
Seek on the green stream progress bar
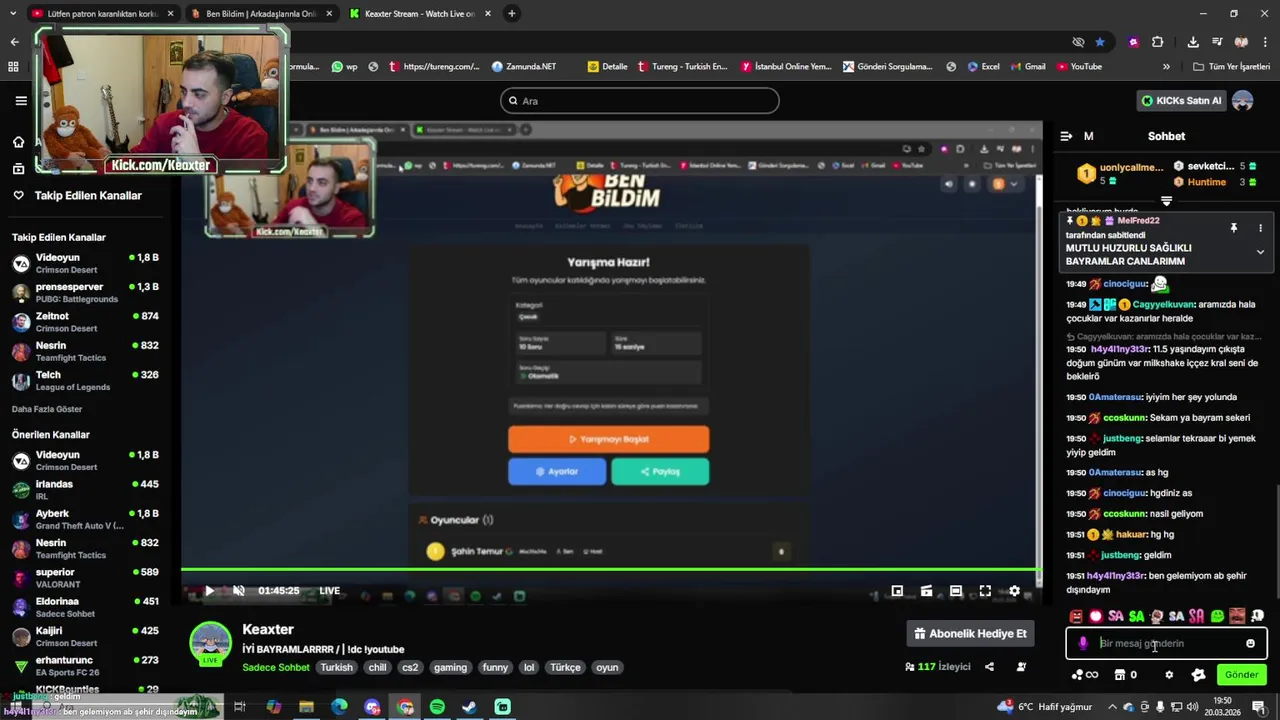point(610,570)
